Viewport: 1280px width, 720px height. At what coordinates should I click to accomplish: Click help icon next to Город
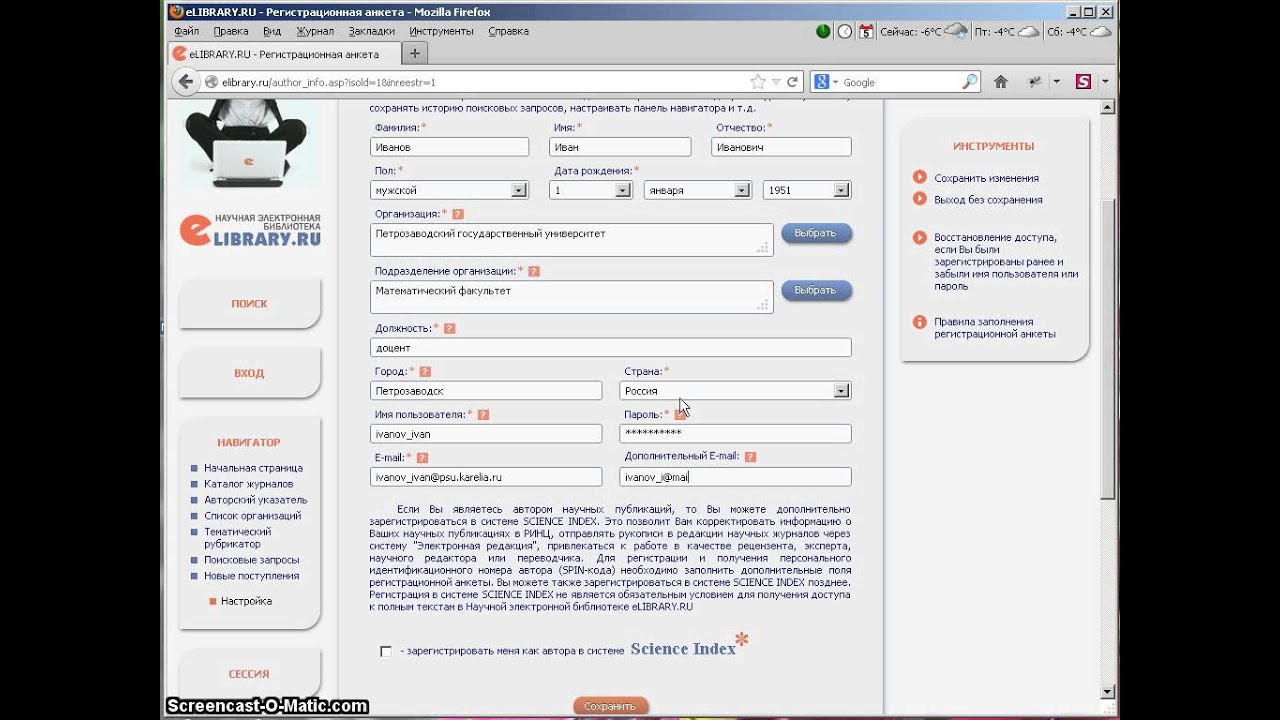point(425,372)
